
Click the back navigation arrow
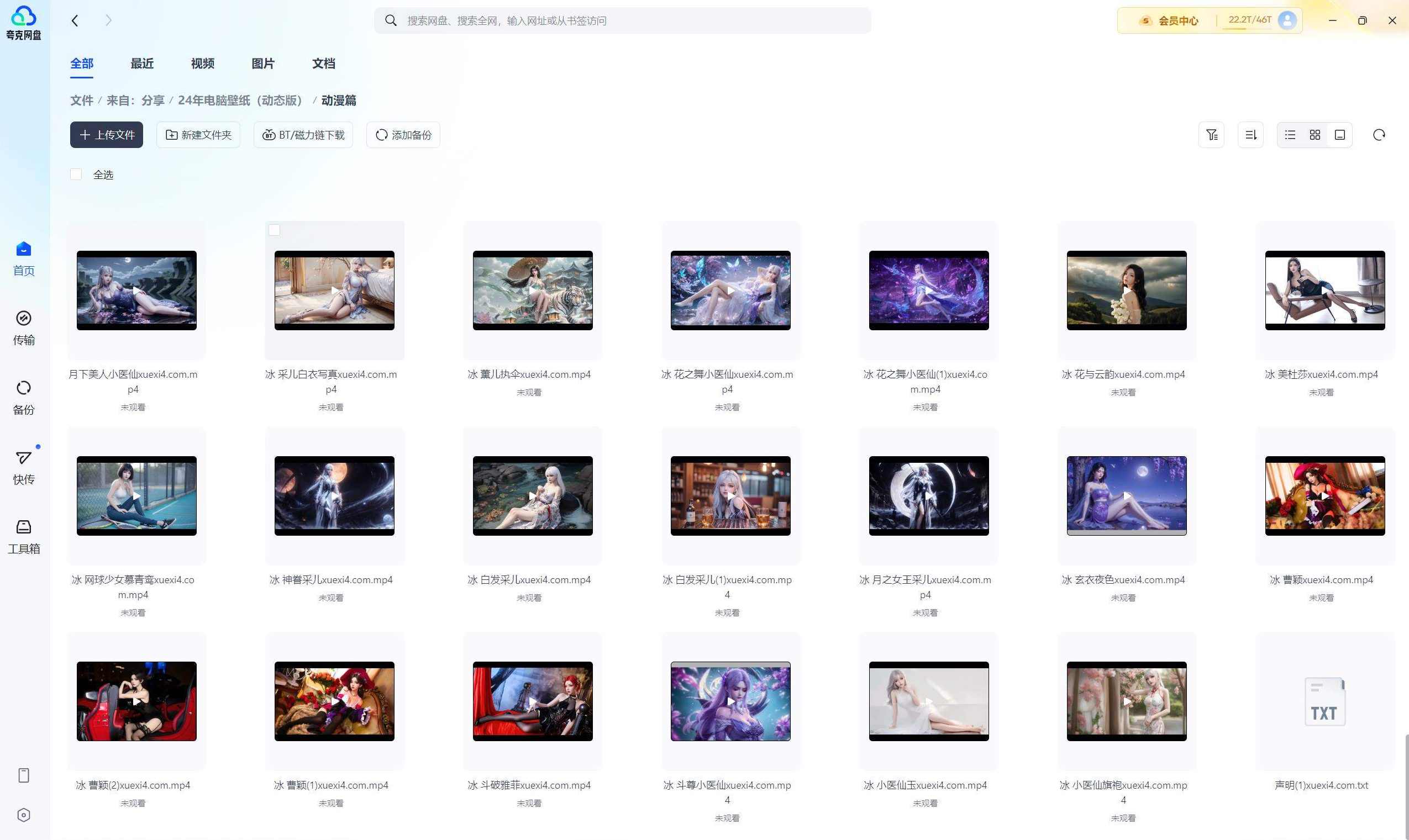(x=75, y=21)
